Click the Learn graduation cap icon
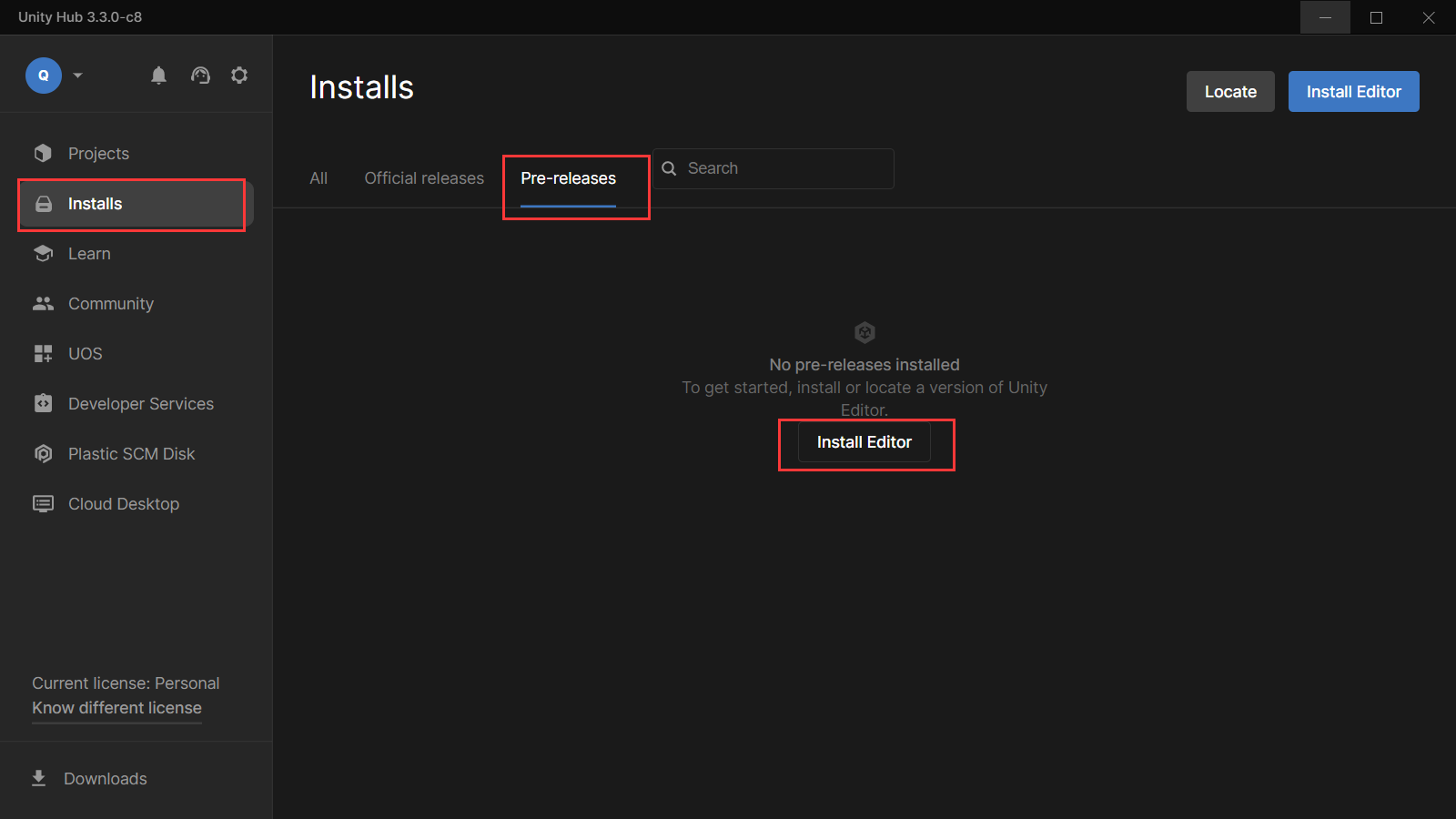1456x819 pixels. pyautogui.click(x=43, y=253)
